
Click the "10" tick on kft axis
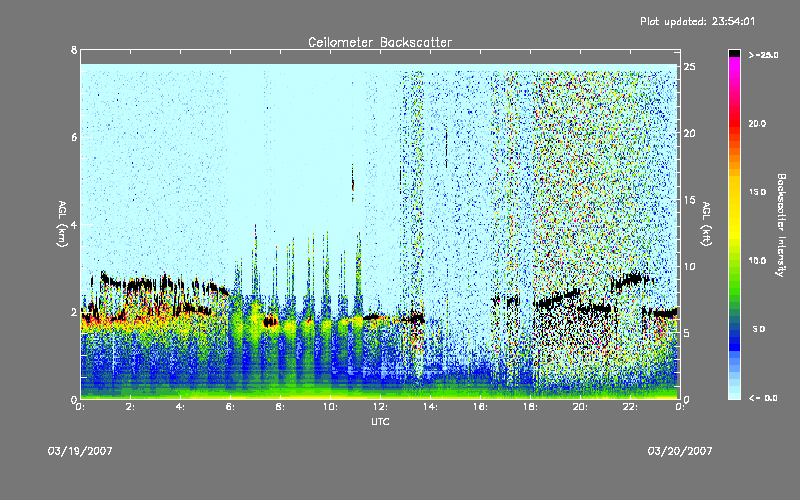click(x=690, y=266)
